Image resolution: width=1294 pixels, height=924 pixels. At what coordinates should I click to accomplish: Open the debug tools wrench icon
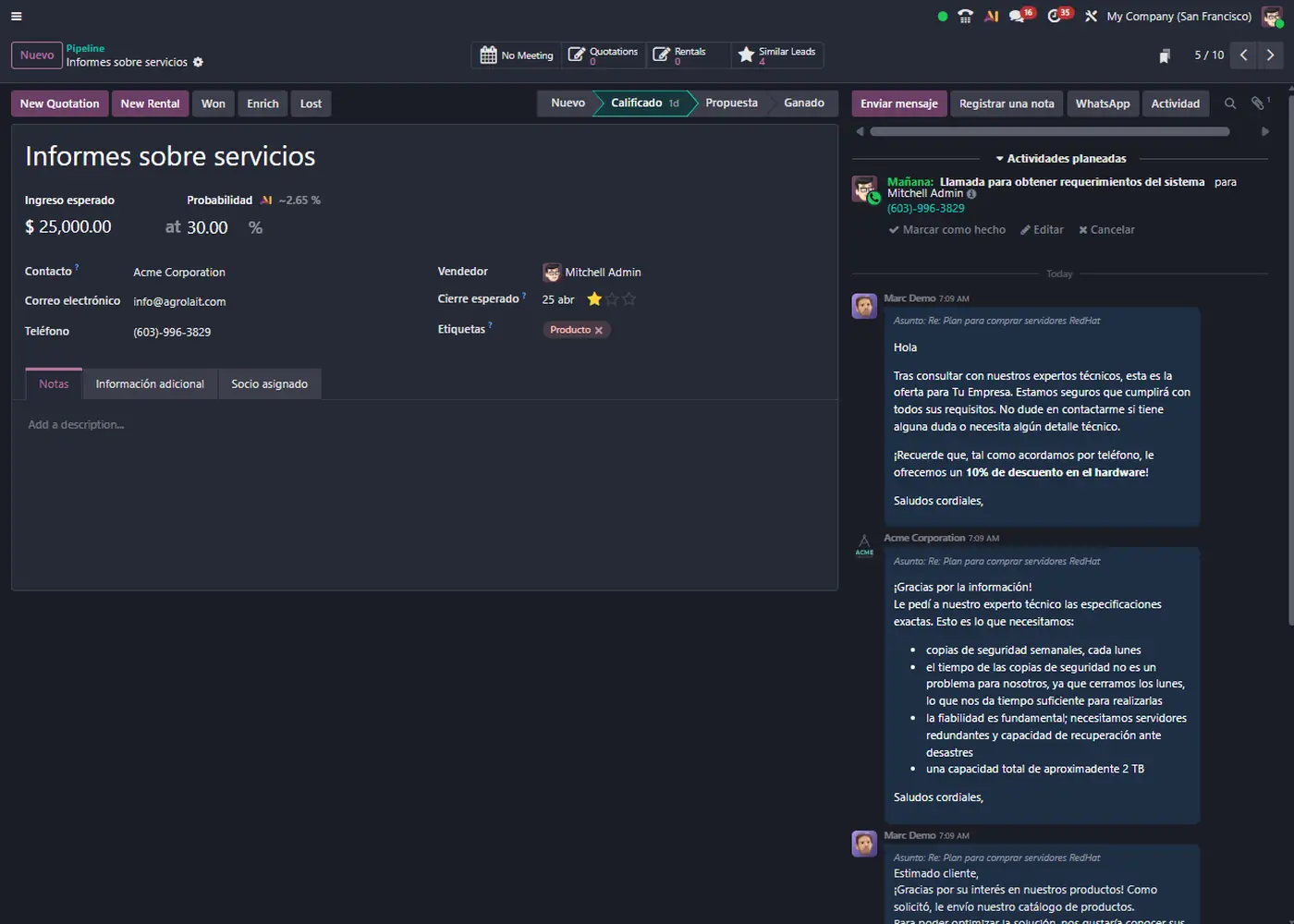[1091, 16]
